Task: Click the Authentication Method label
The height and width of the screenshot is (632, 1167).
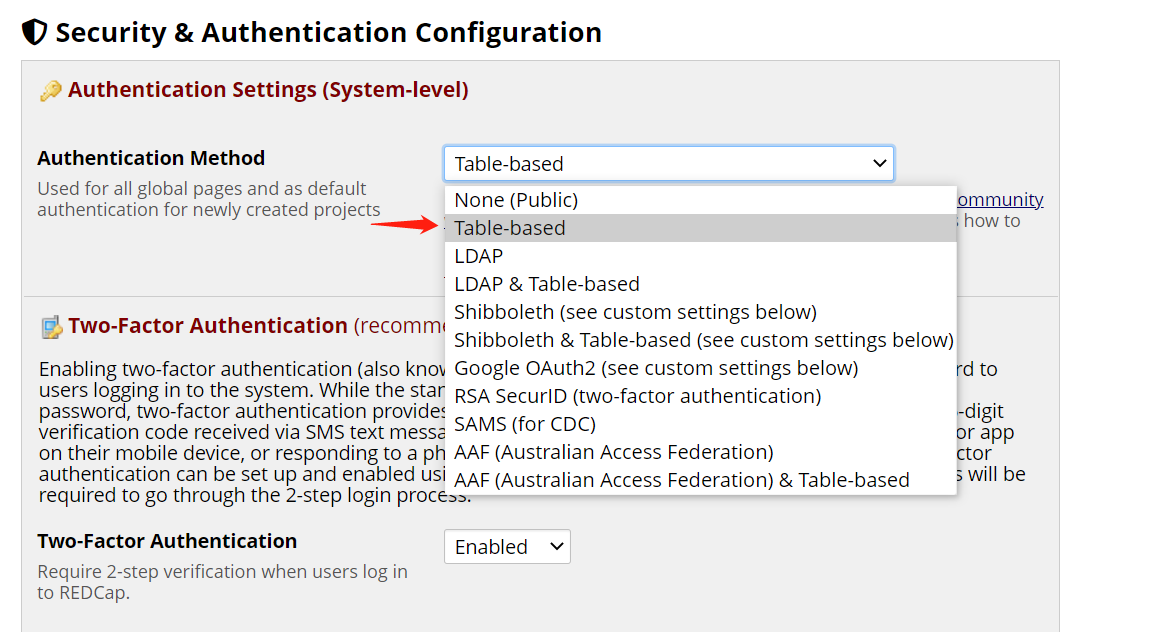Action: (x=151, y=158)
